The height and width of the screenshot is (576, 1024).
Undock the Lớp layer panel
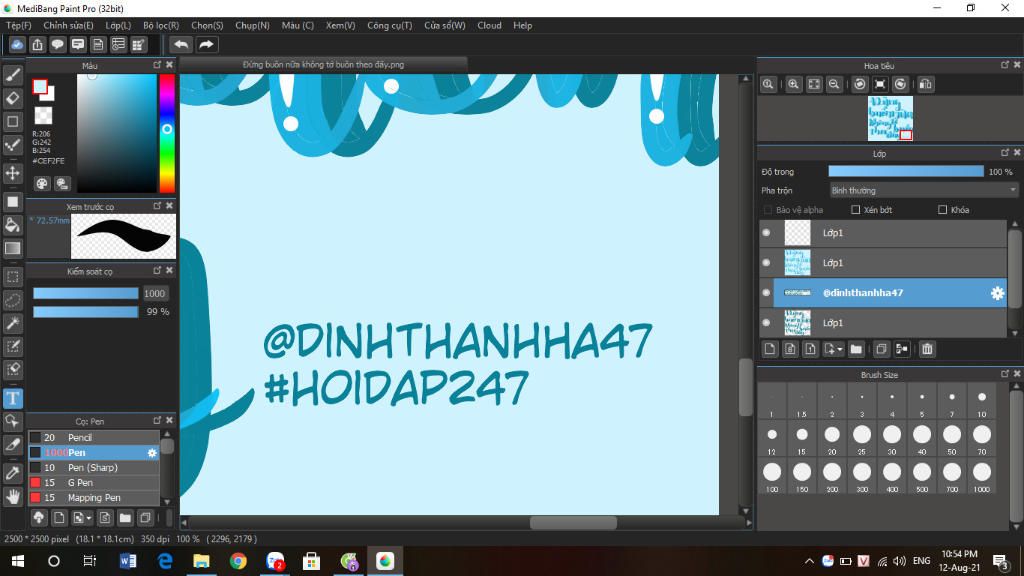tap(1004, 153)
